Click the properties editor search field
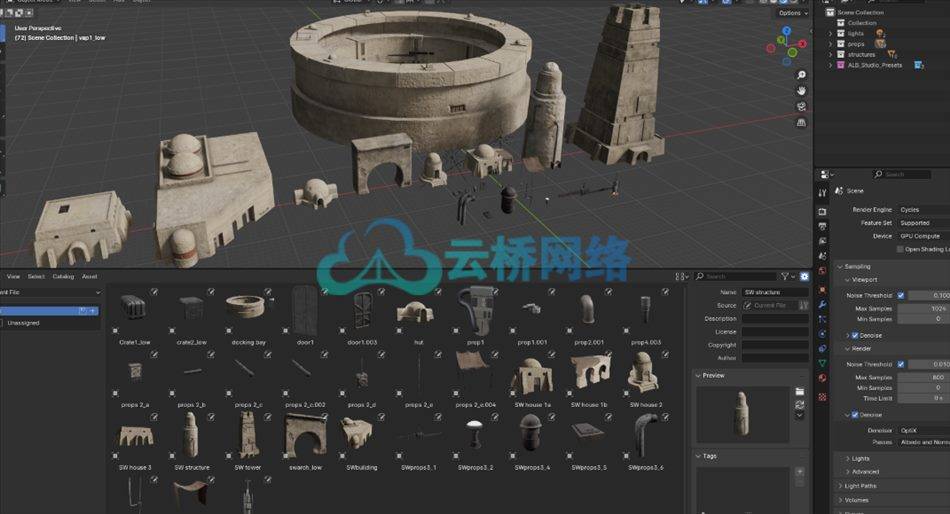 (x=902, y=175)
